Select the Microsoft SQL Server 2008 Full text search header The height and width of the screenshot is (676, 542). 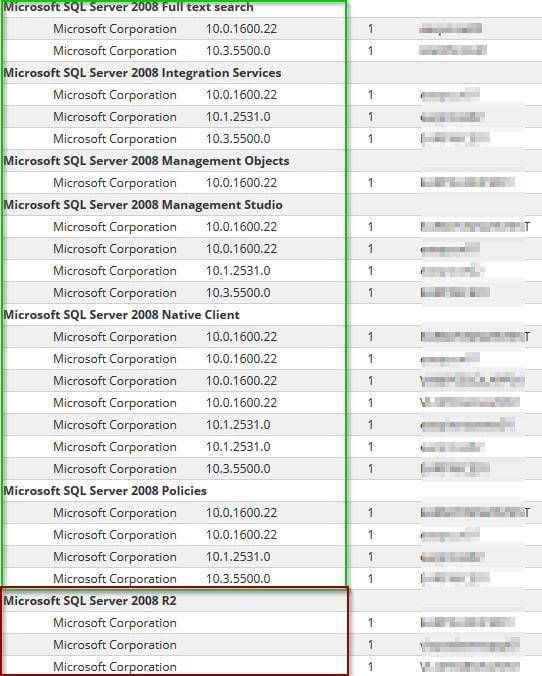click(x=128, y=7)
